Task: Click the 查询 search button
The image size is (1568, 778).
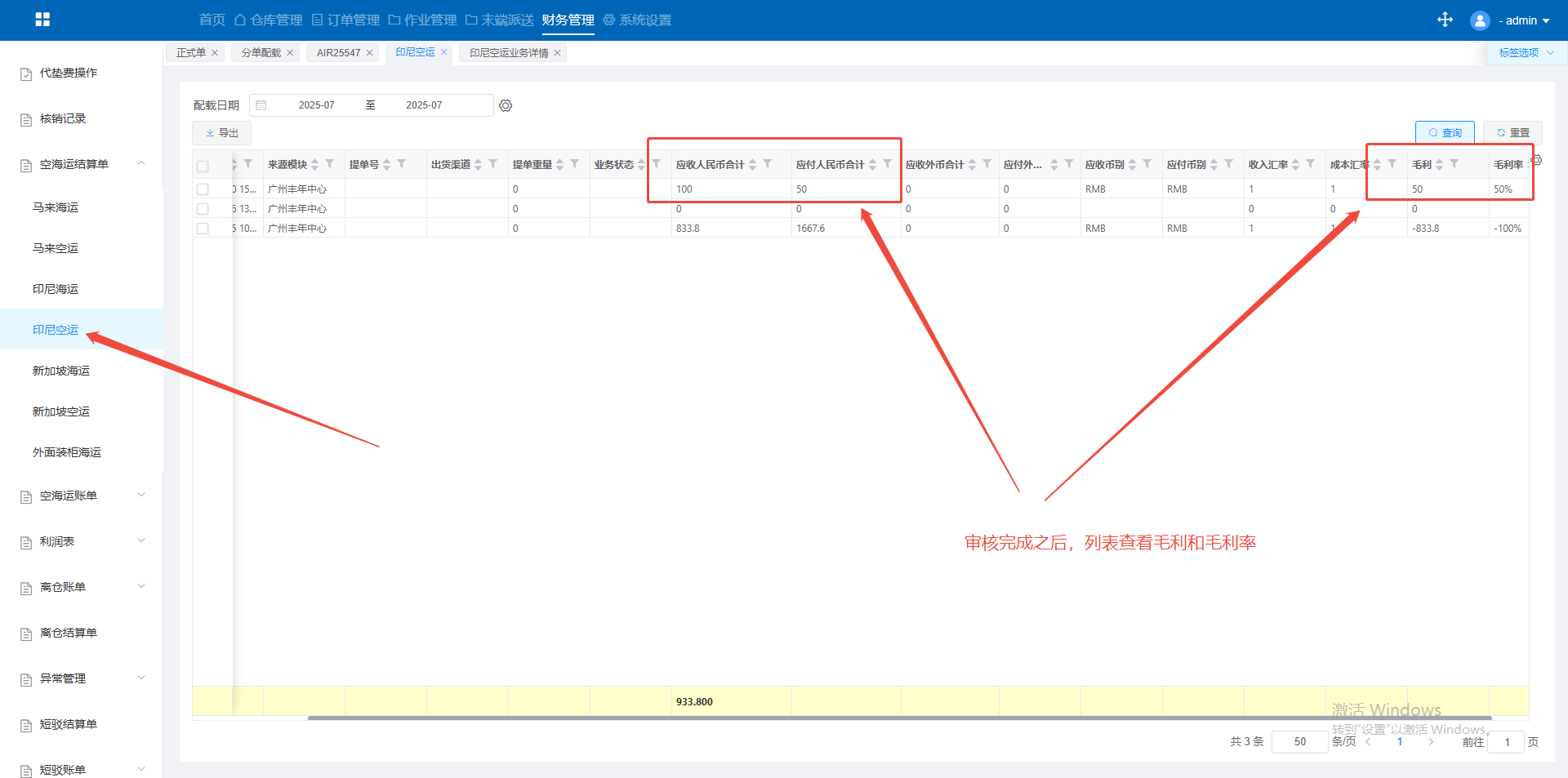Action: tap(1444, 132)
